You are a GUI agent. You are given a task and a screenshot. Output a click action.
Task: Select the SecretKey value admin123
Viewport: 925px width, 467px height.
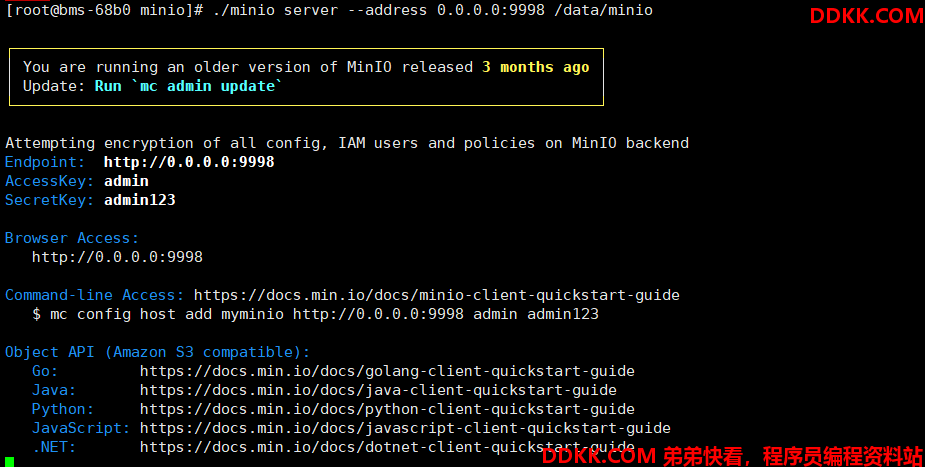pos(140,200)
